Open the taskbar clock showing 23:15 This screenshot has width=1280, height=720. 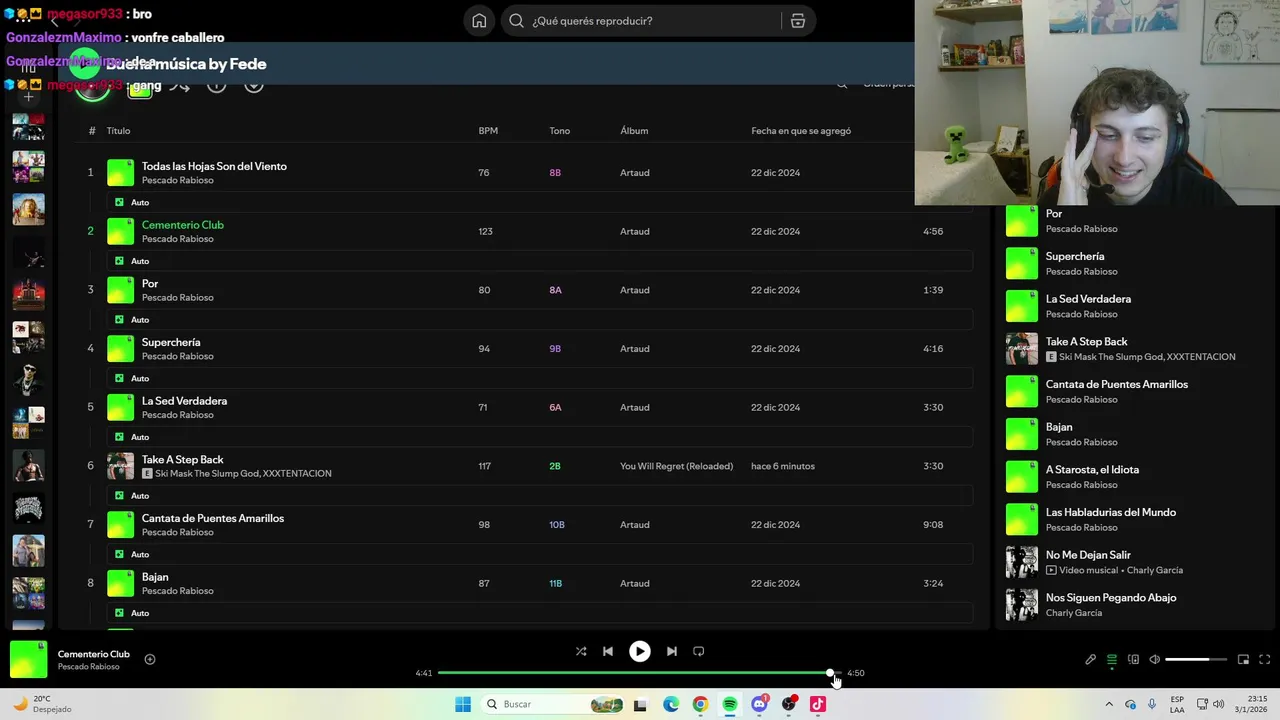click(x=1252, y=704)
